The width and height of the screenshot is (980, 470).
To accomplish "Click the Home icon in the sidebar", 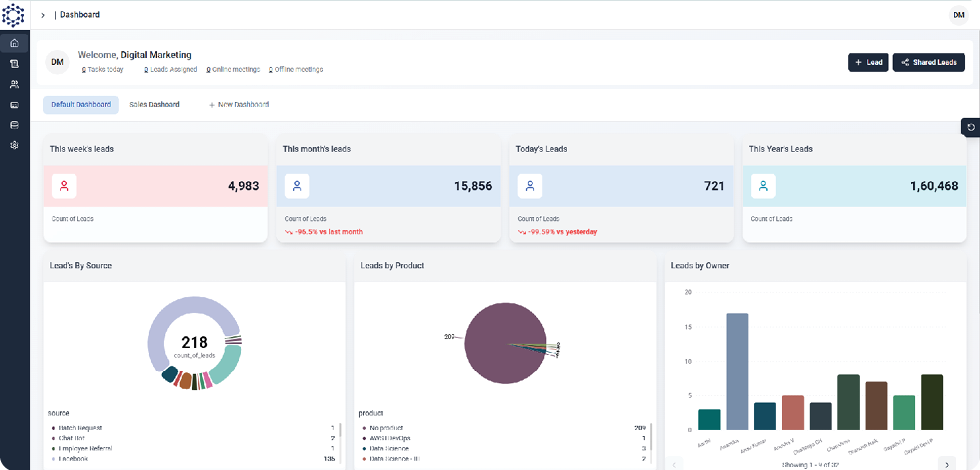I will click(x=14, y=44).
